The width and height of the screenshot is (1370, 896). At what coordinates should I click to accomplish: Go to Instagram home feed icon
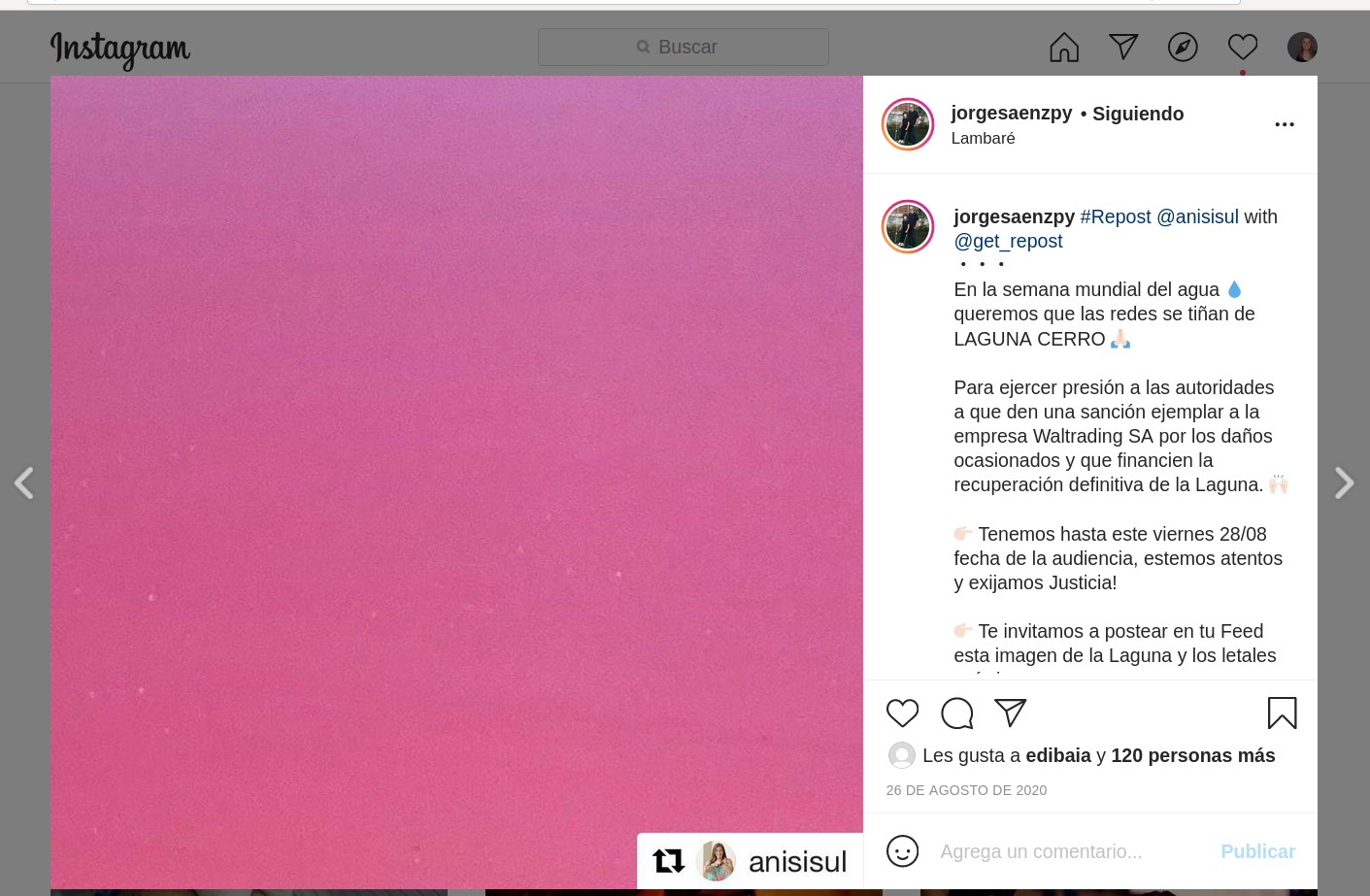pyautogui.click(x=1064, y=47)
